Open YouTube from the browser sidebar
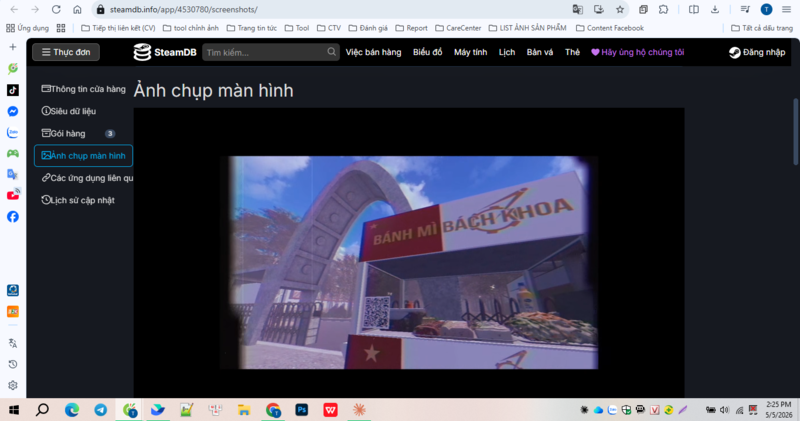This screenshot has height=421, width=800. pos(13,195)
